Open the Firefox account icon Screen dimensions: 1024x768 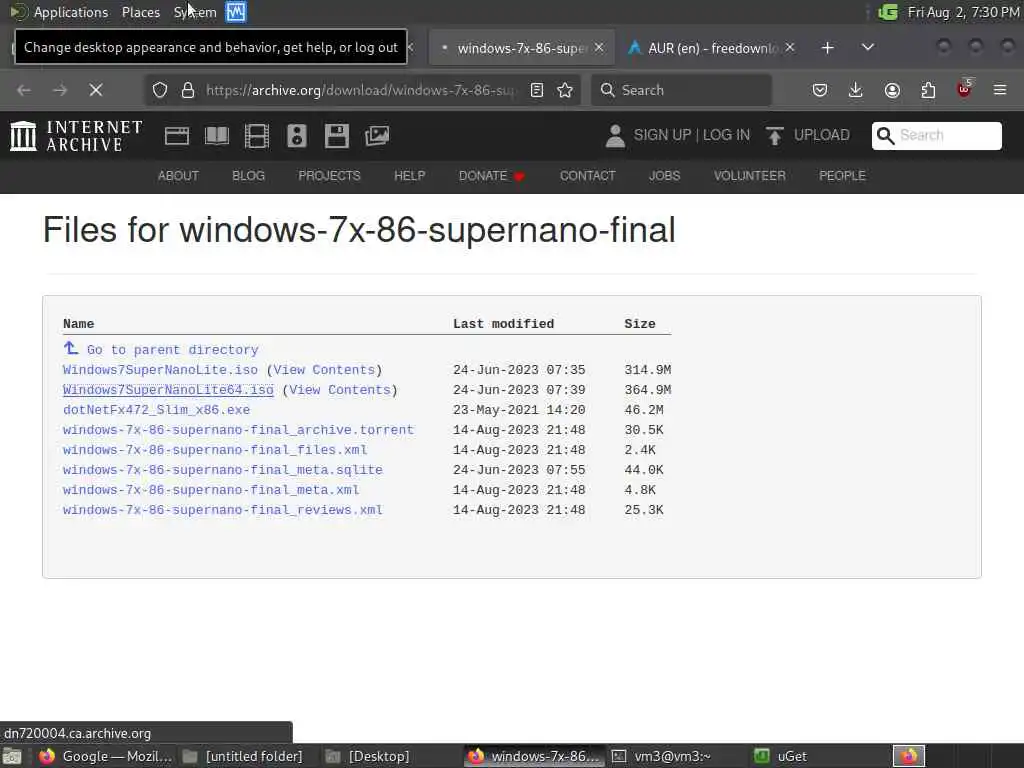pyautogui.click(x=892, y=90)
